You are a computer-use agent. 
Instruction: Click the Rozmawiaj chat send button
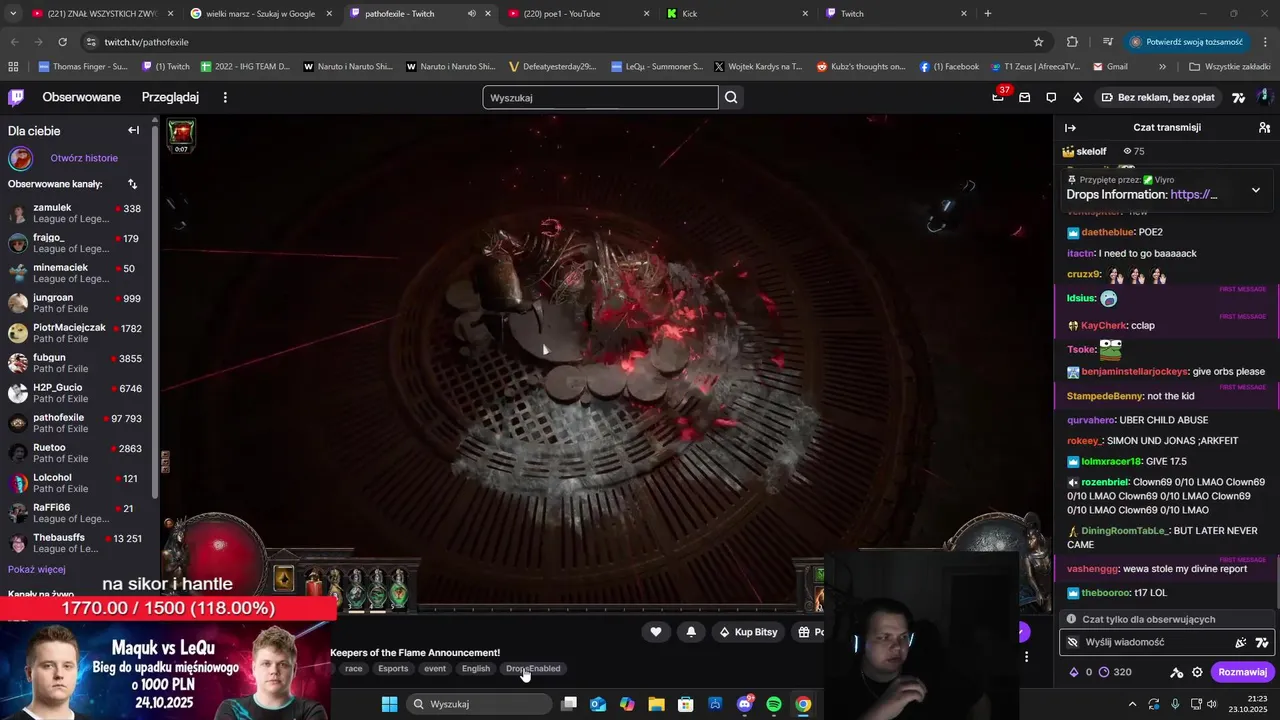pos(1242,672)
